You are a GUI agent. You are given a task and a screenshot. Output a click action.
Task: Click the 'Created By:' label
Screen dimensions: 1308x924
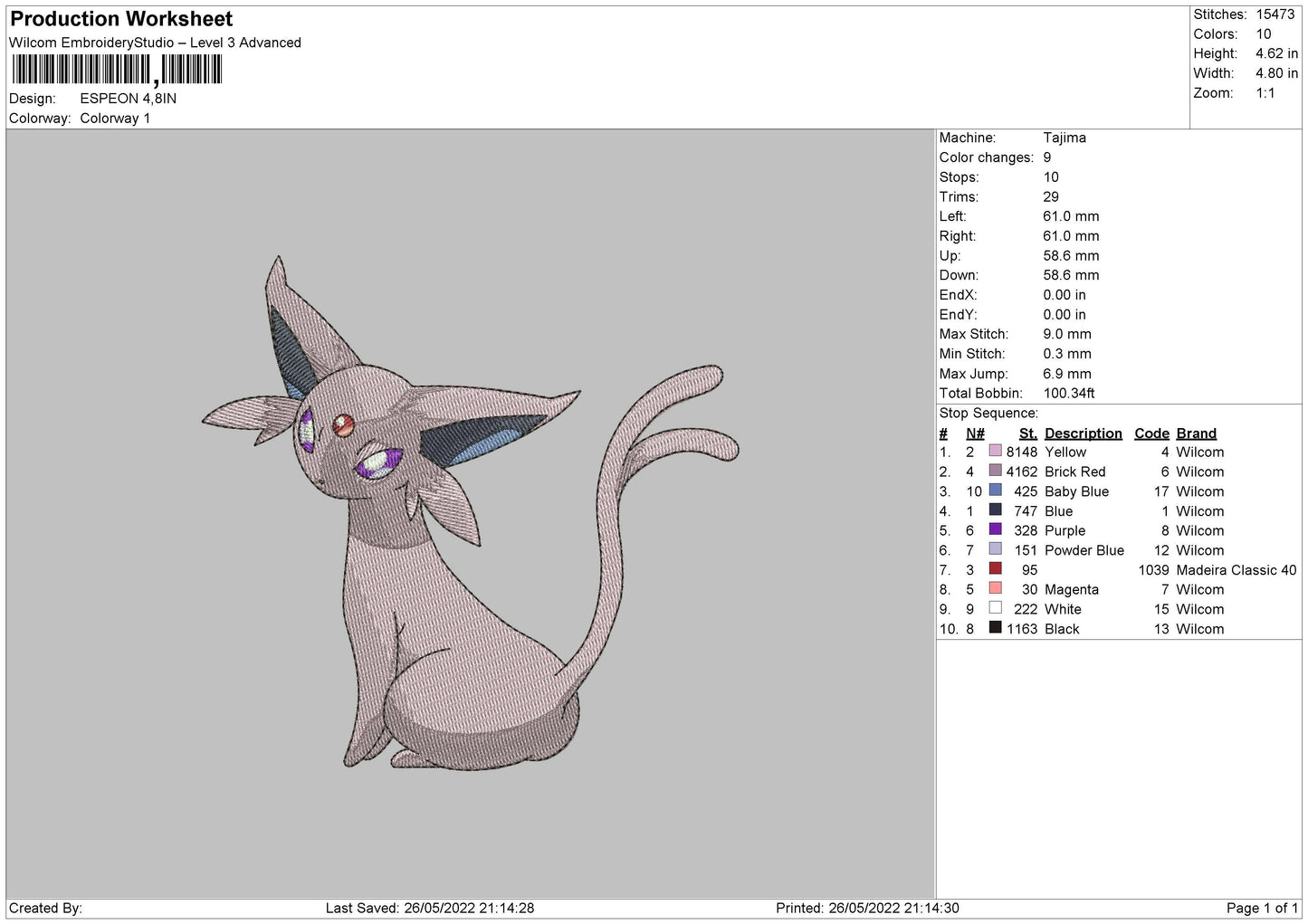(45, 908)
